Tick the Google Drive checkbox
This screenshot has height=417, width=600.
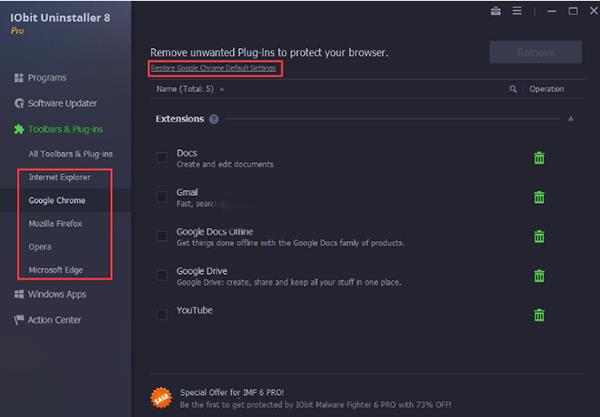(x=162, y=275)
